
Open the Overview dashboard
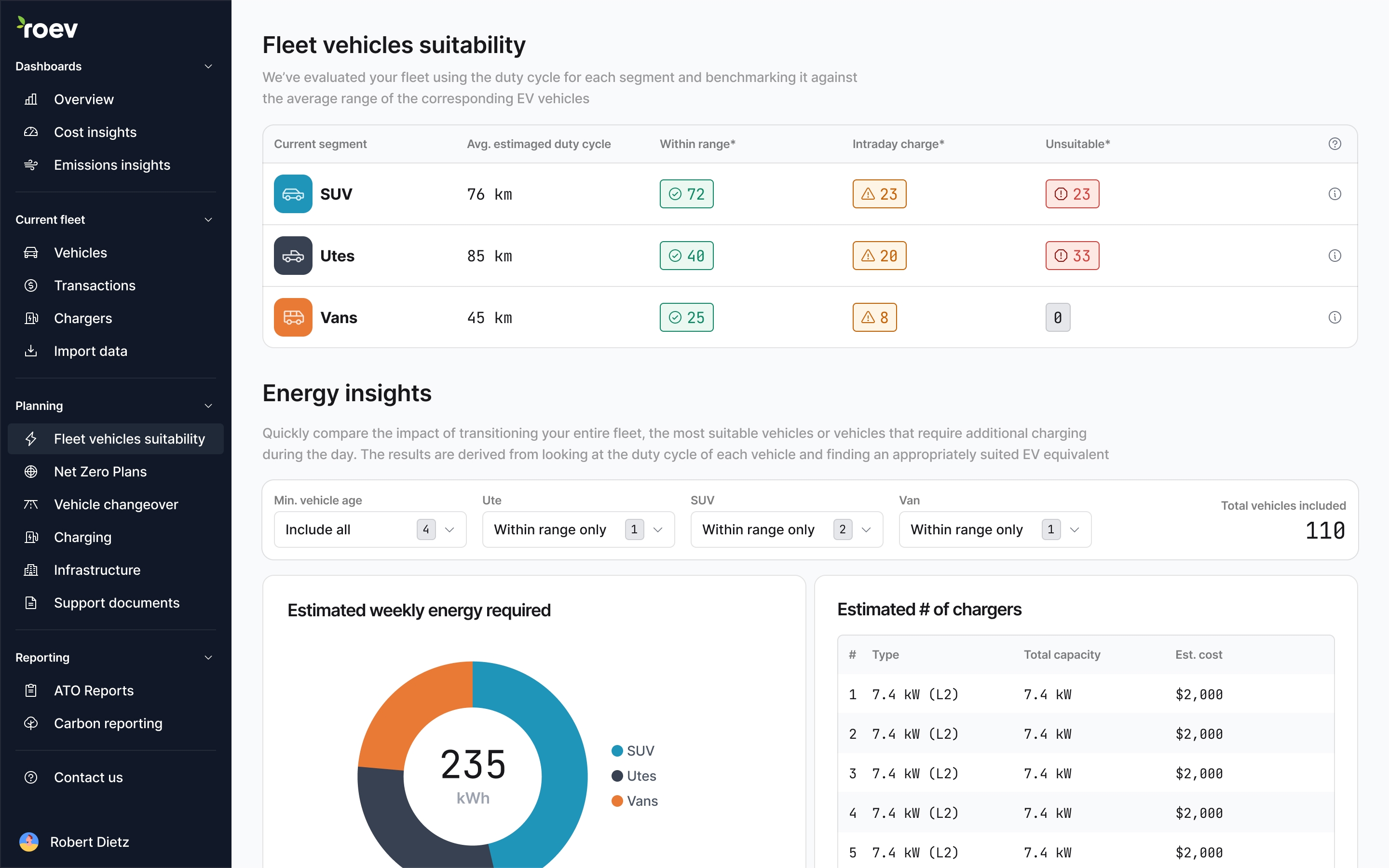click(84, 98)
